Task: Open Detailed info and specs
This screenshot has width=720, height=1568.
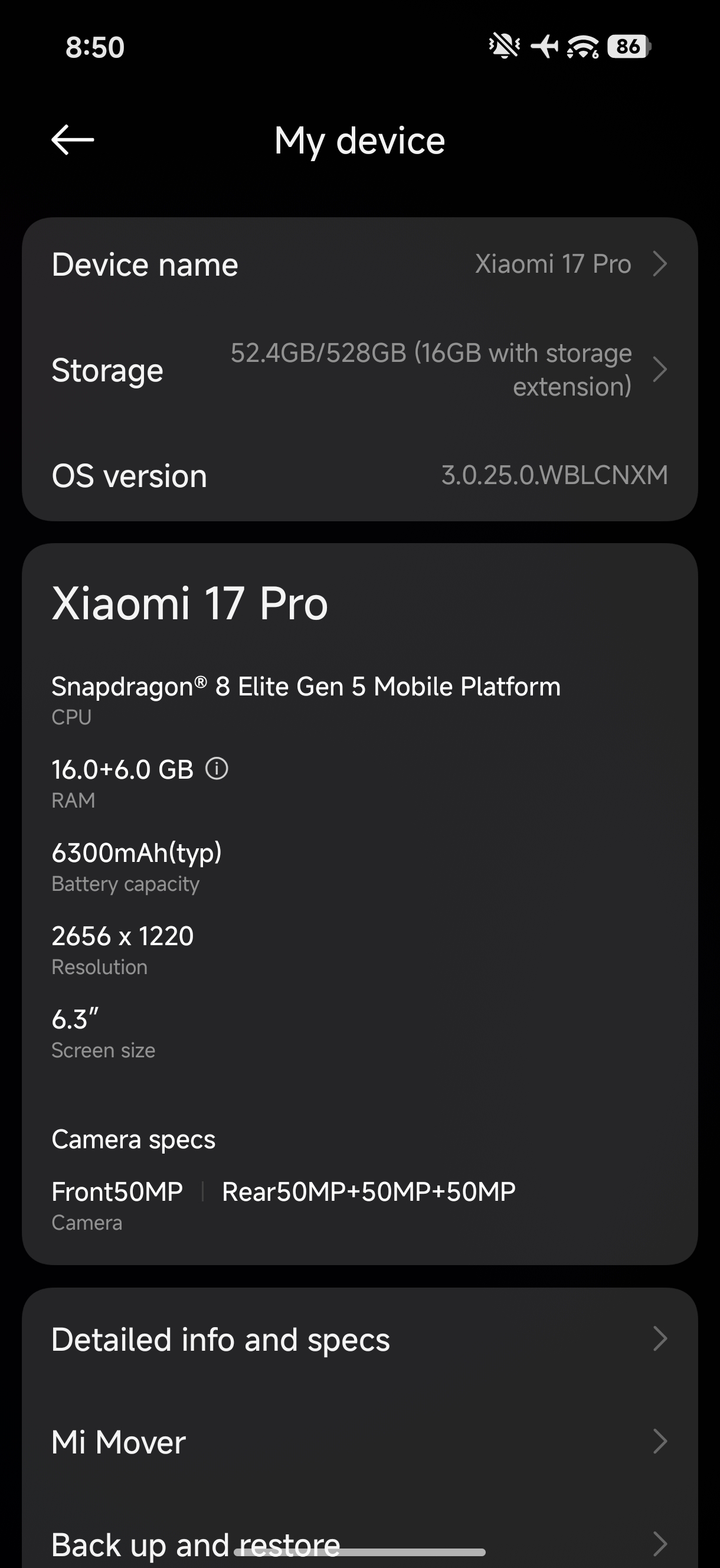Action: [220, 1340]
